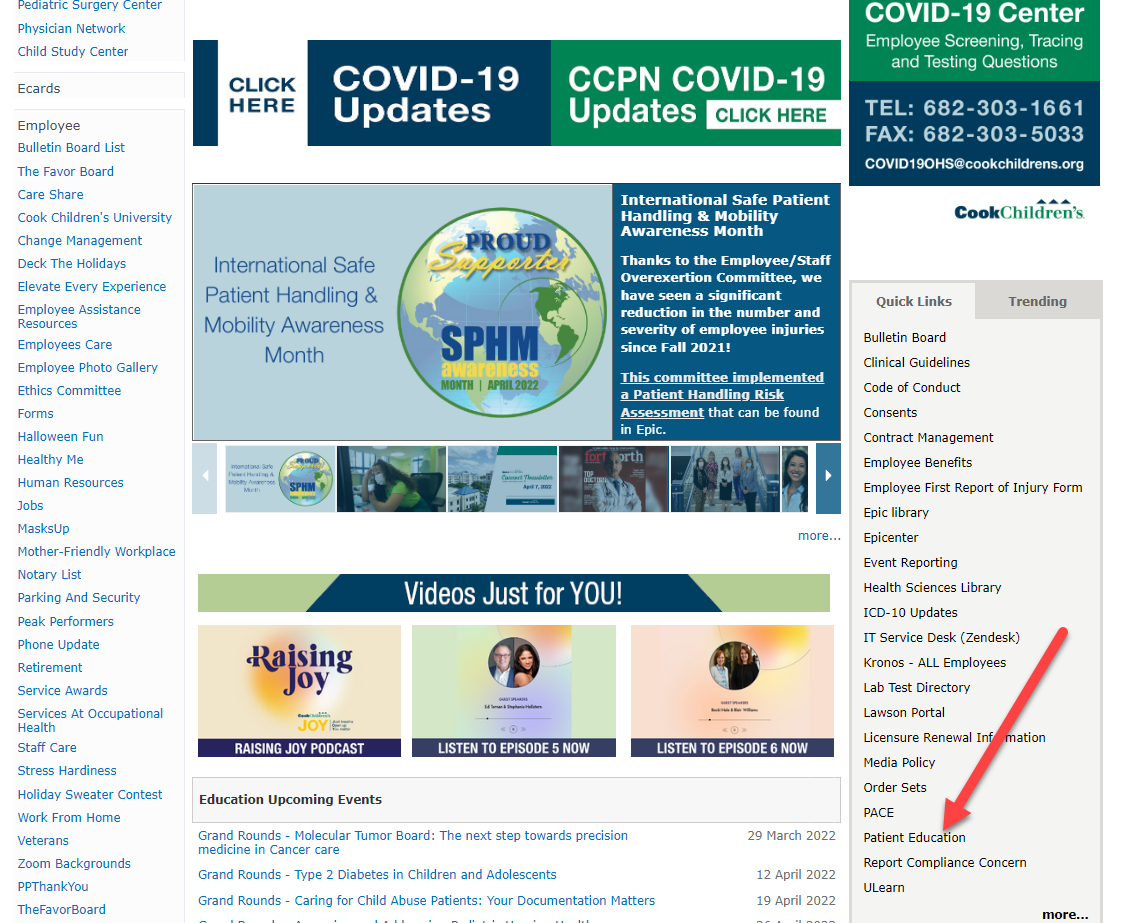Open Listen to Episode 6 Now tile
This screenshot has width=1122, height=923.
pos(732,690)
